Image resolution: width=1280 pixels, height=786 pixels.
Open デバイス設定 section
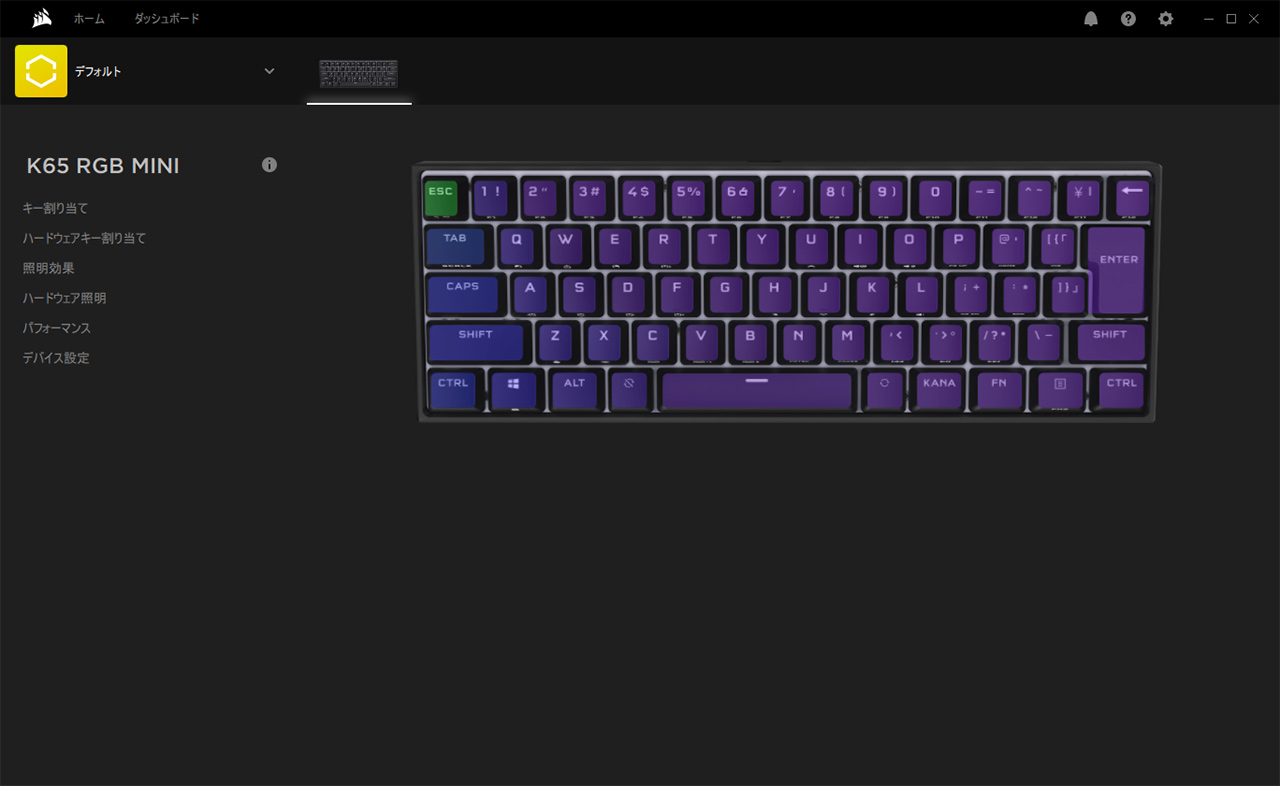click(x=56, y=358)
